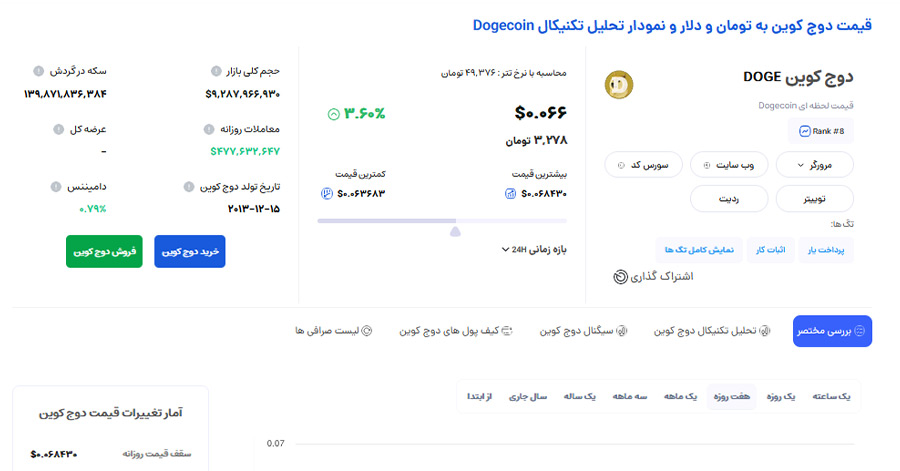Click icon next to سیگنال دوج کوین
The image size is (900, 471).
click(622, 331)
